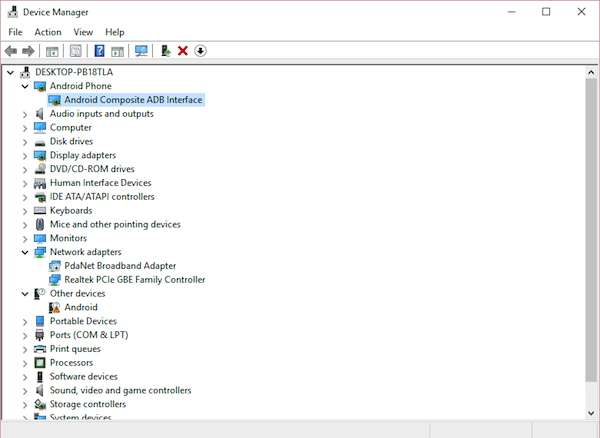The image size is (600, 438).
Task: Select the Software devices label
Action: tap(83, 376)
